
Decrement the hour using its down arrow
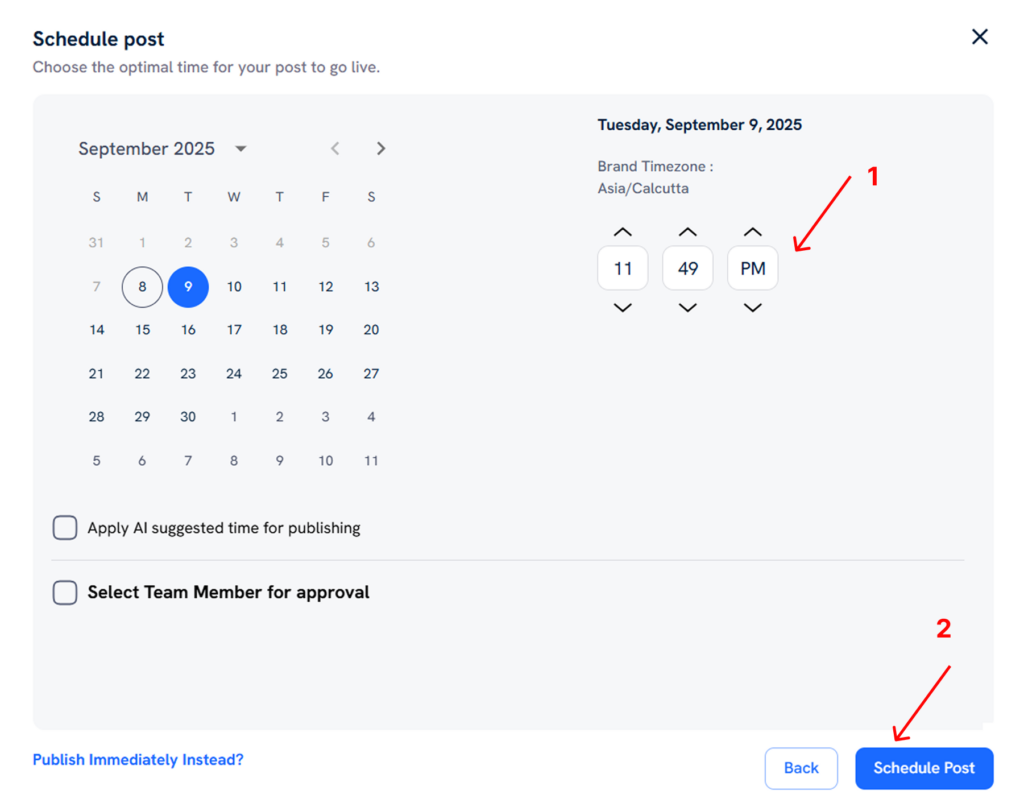coord(622,307)
